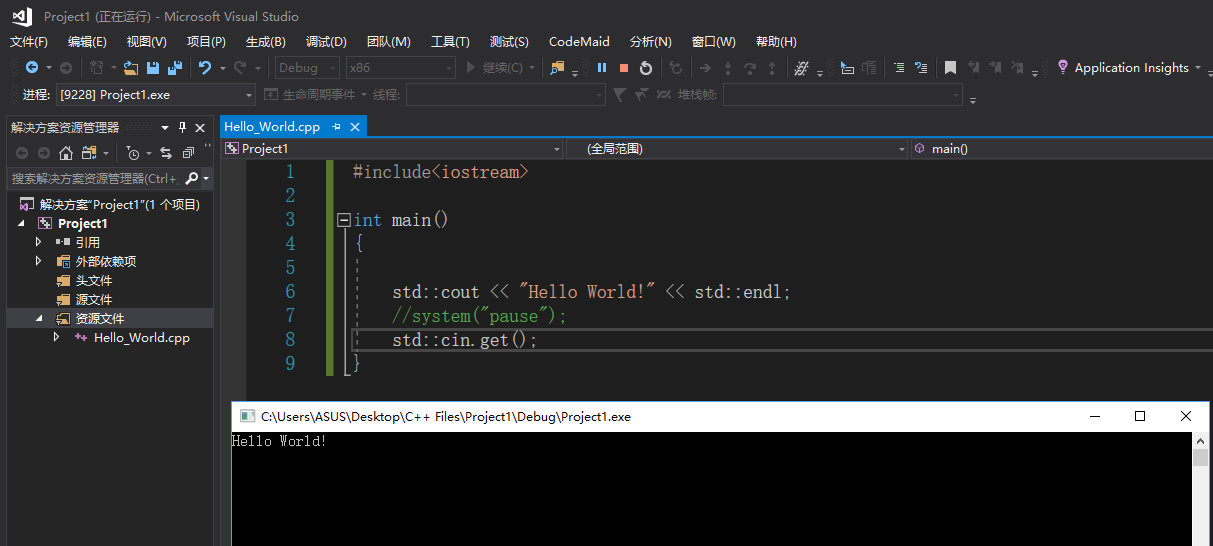The width and height of the screenshot is (1213, 546).
Task: Open the main() member dropdown
Action: 1061,148
